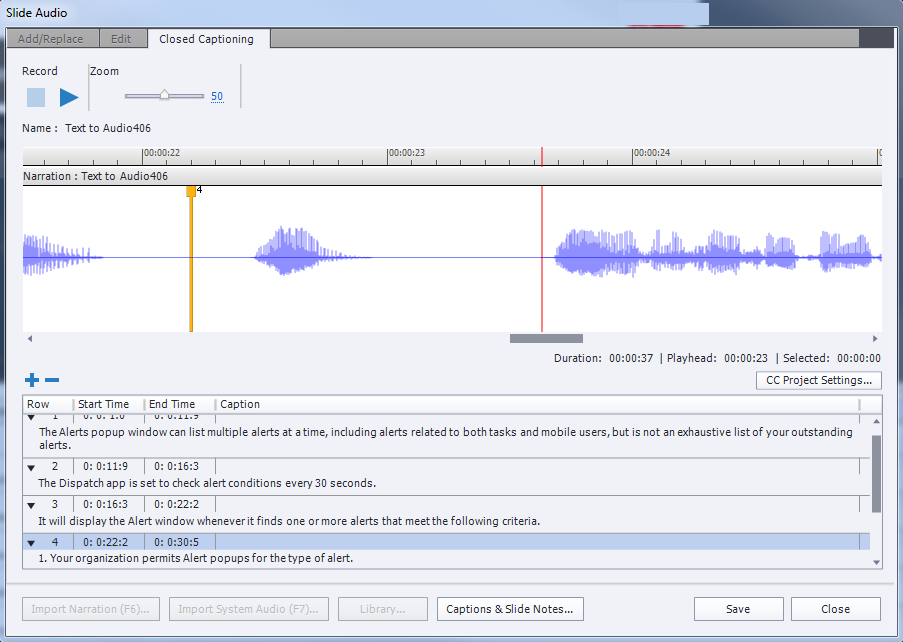Add a caption row with plus icon
903x642 pixels.
[x=32, y=380]
